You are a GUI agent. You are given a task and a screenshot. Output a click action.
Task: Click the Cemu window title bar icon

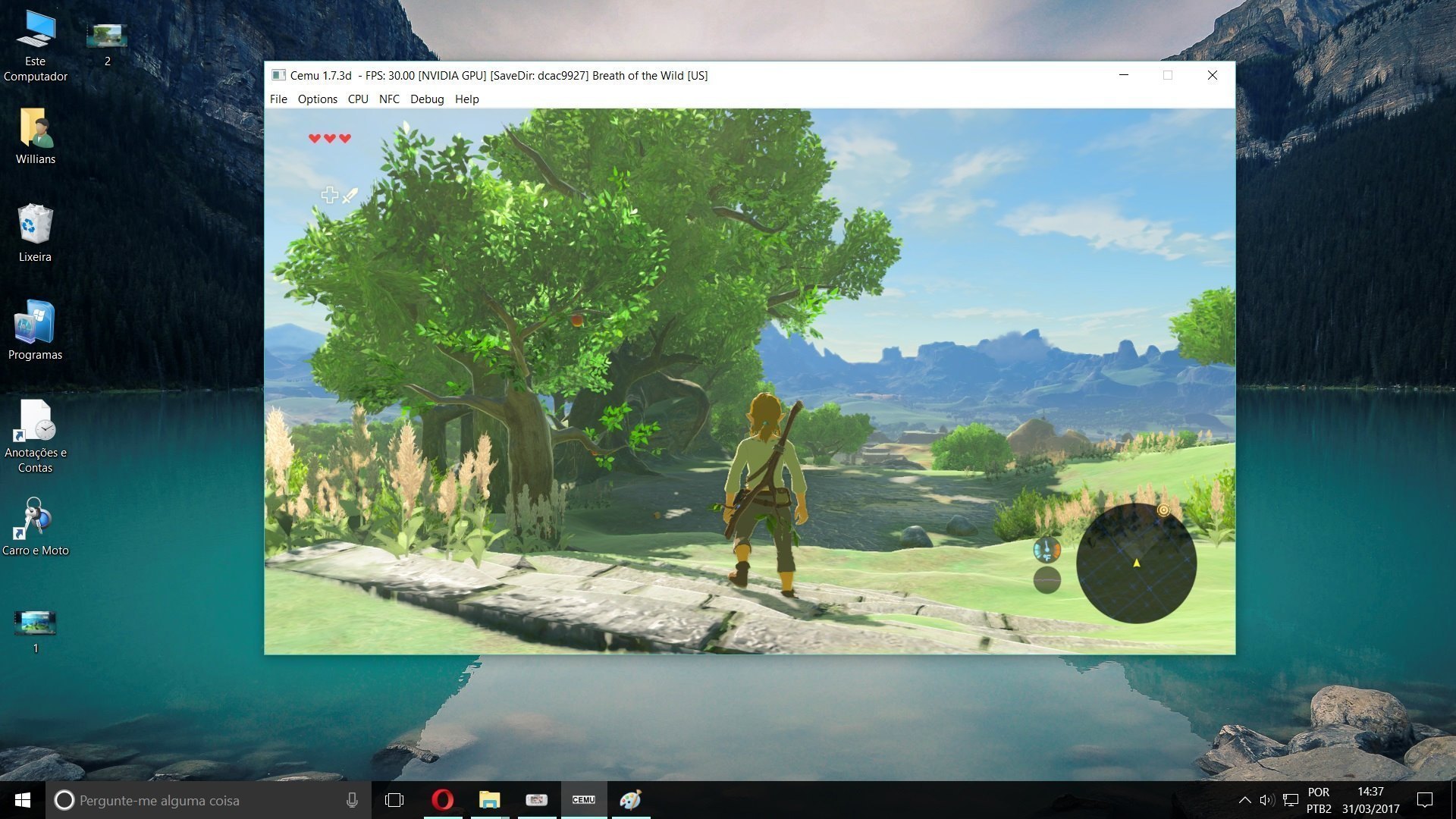pyautogui.click(x=278, y=75)
